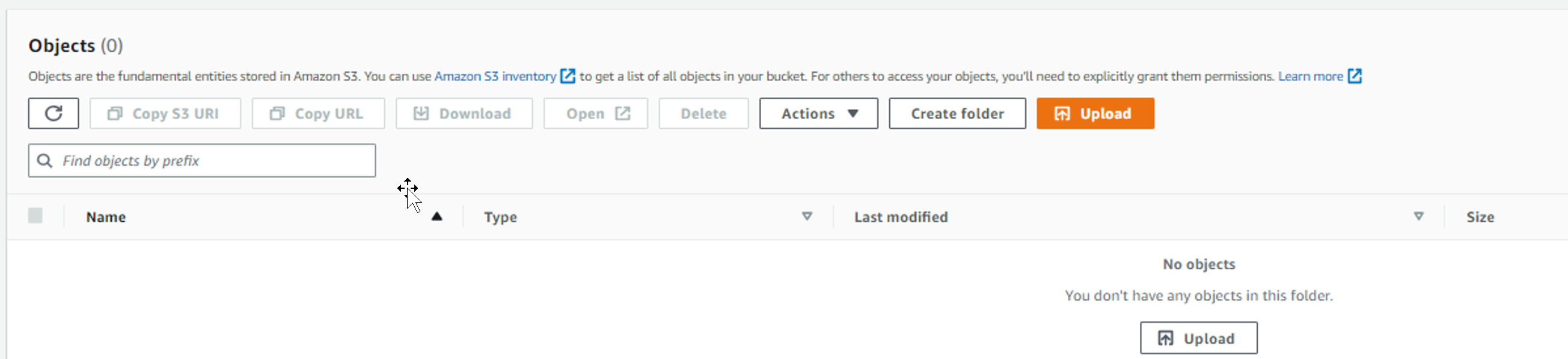Click external-link icon after Learn more

pos(1355,76)
